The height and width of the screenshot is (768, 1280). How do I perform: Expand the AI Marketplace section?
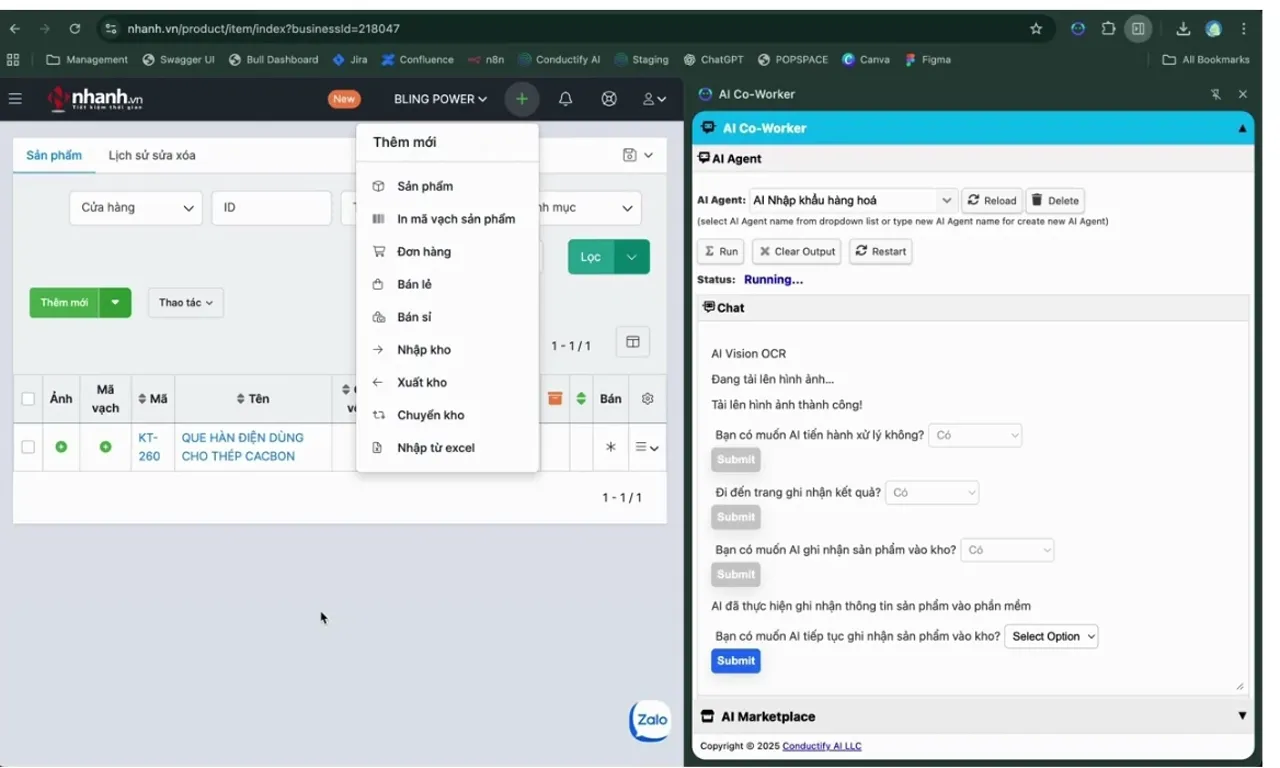click(973, 716)
